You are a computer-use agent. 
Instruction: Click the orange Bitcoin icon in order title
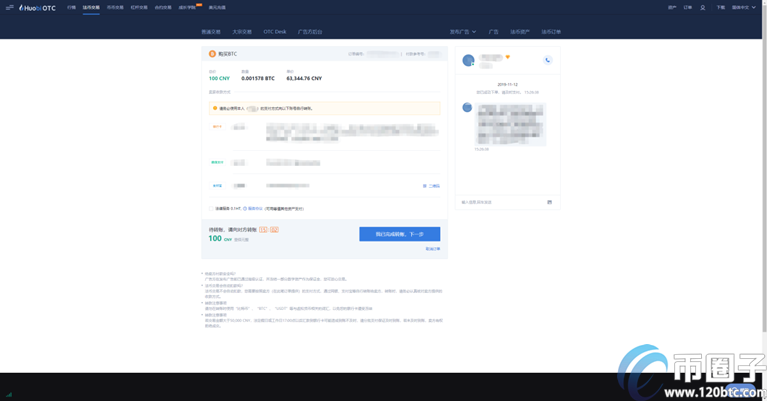click(x=212, y=54)
